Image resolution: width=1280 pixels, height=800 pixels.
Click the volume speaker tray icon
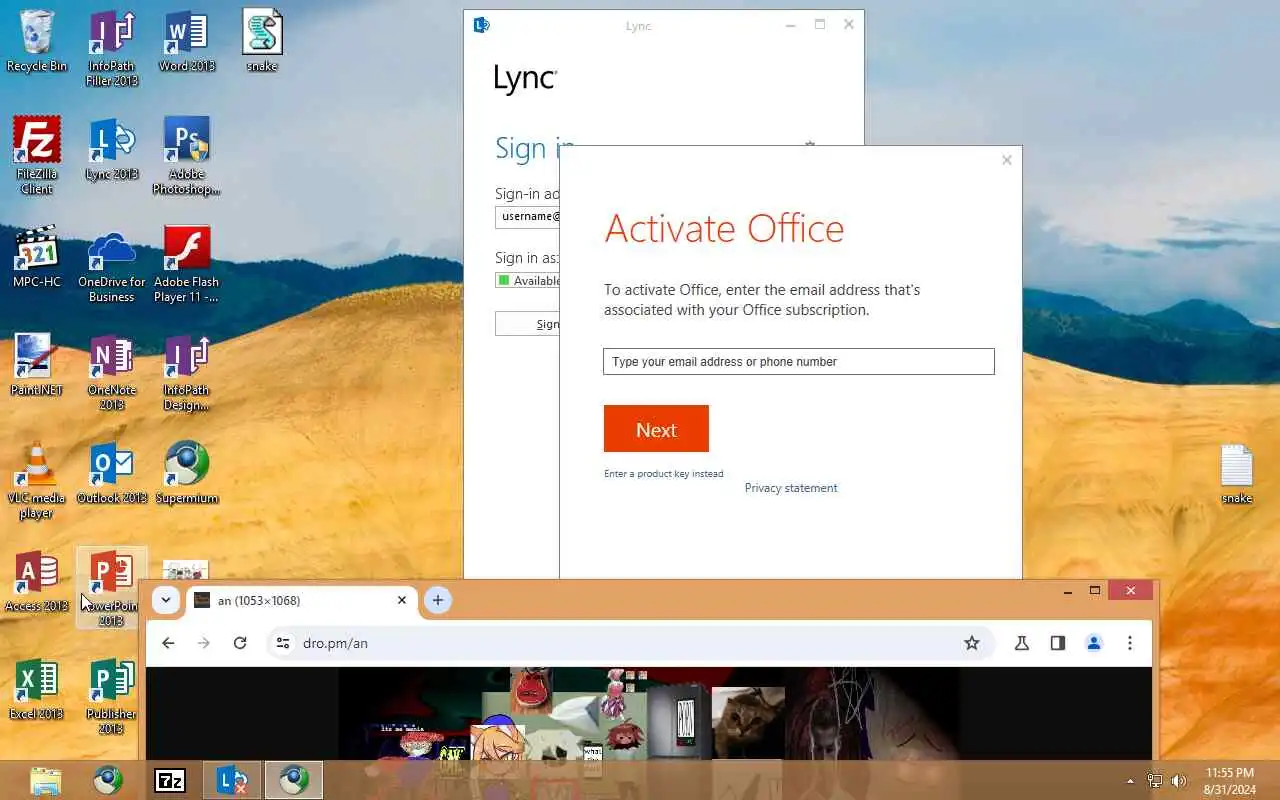[1179, 781]
